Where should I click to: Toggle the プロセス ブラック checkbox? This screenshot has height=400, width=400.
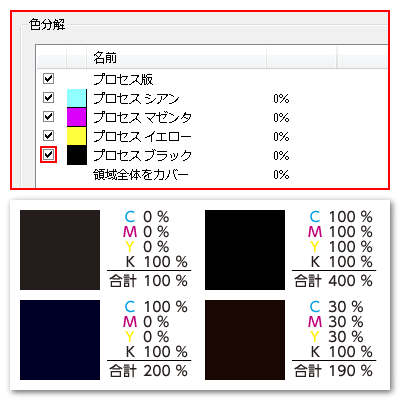[48, 155]
